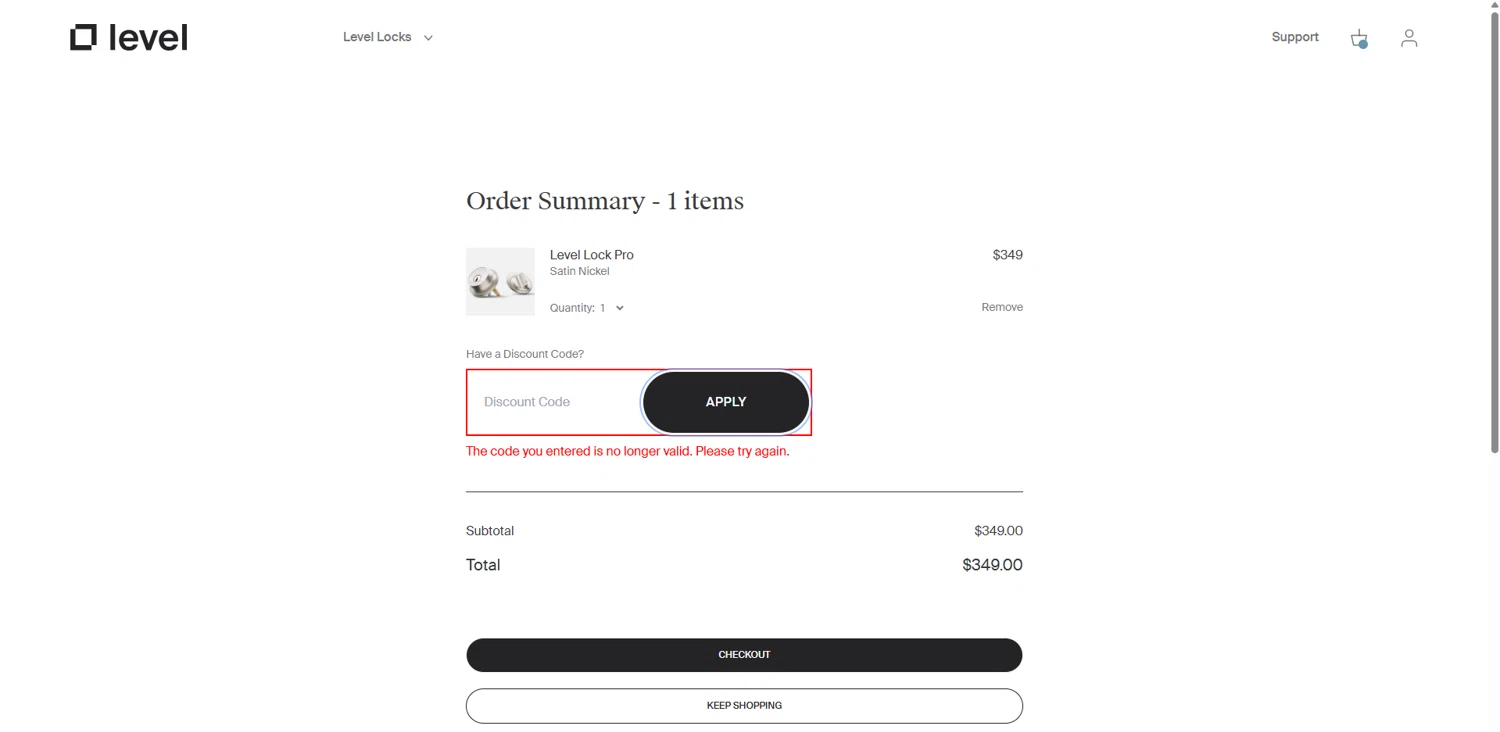This screenshot has width=1500, height=732.
Task: Click the Level Lock Pro product thumbnail
Action: 500,282
